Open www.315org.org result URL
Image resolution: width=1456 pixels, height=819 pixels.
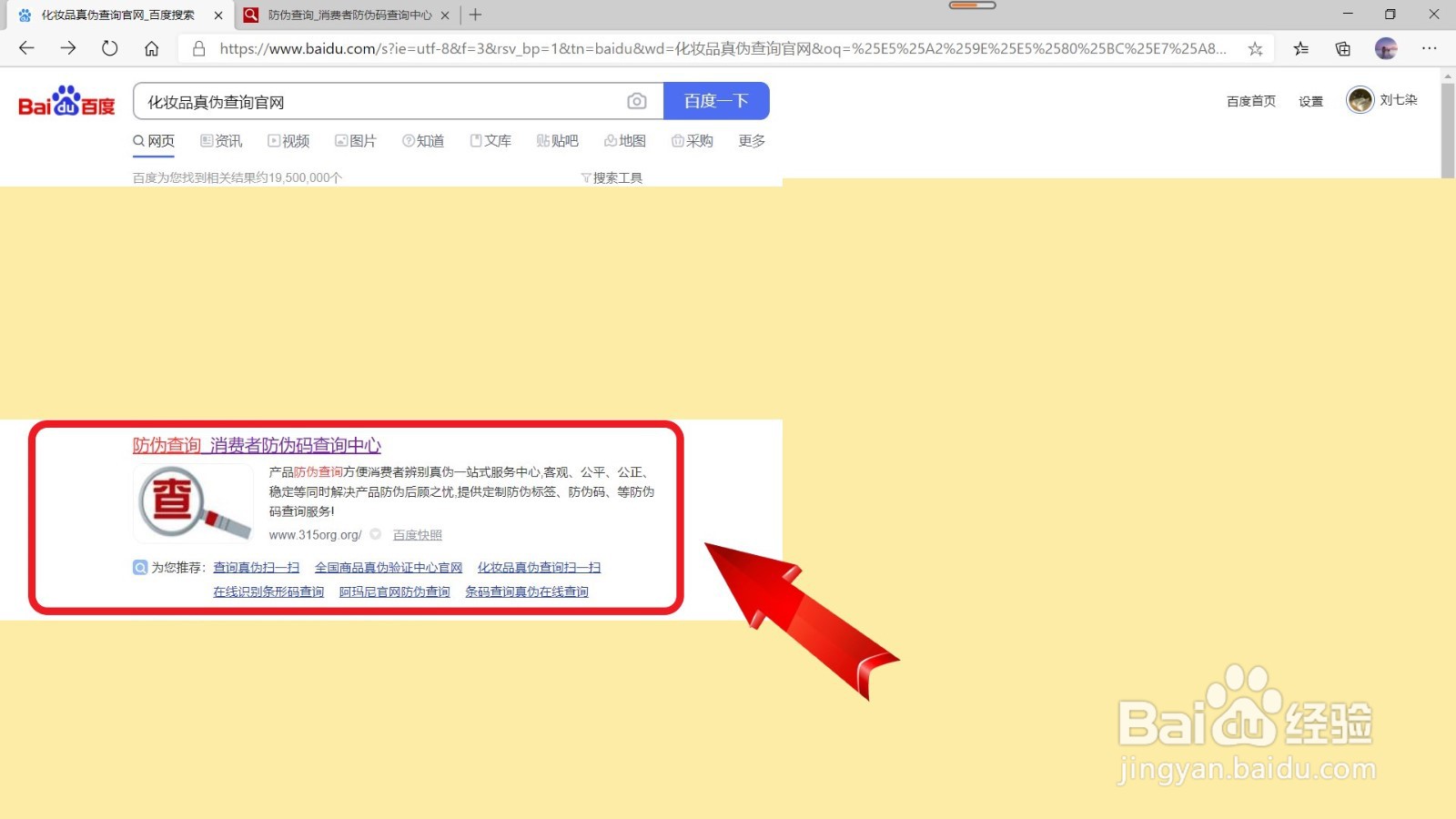pos(315,535)
